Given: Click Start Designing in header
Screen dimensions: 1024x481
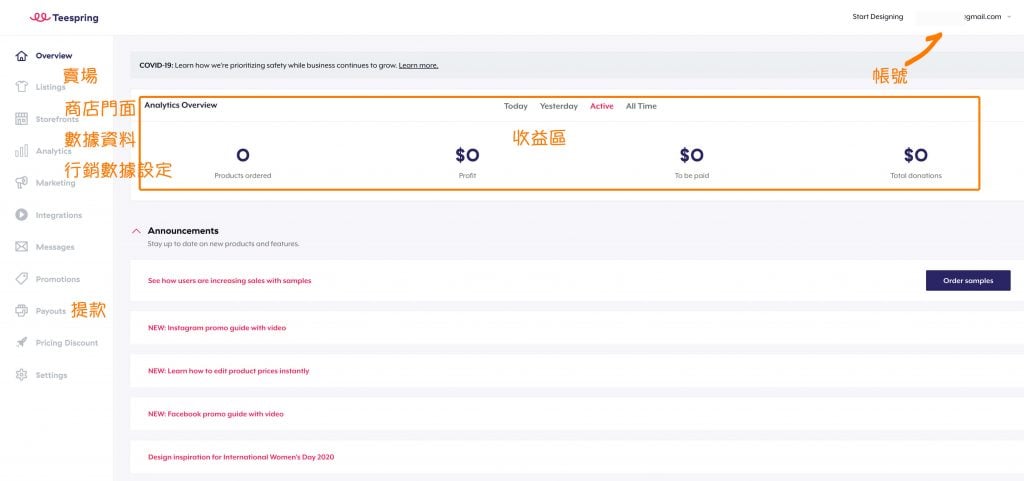Looking at the screenshot, I should coord(878,17).
